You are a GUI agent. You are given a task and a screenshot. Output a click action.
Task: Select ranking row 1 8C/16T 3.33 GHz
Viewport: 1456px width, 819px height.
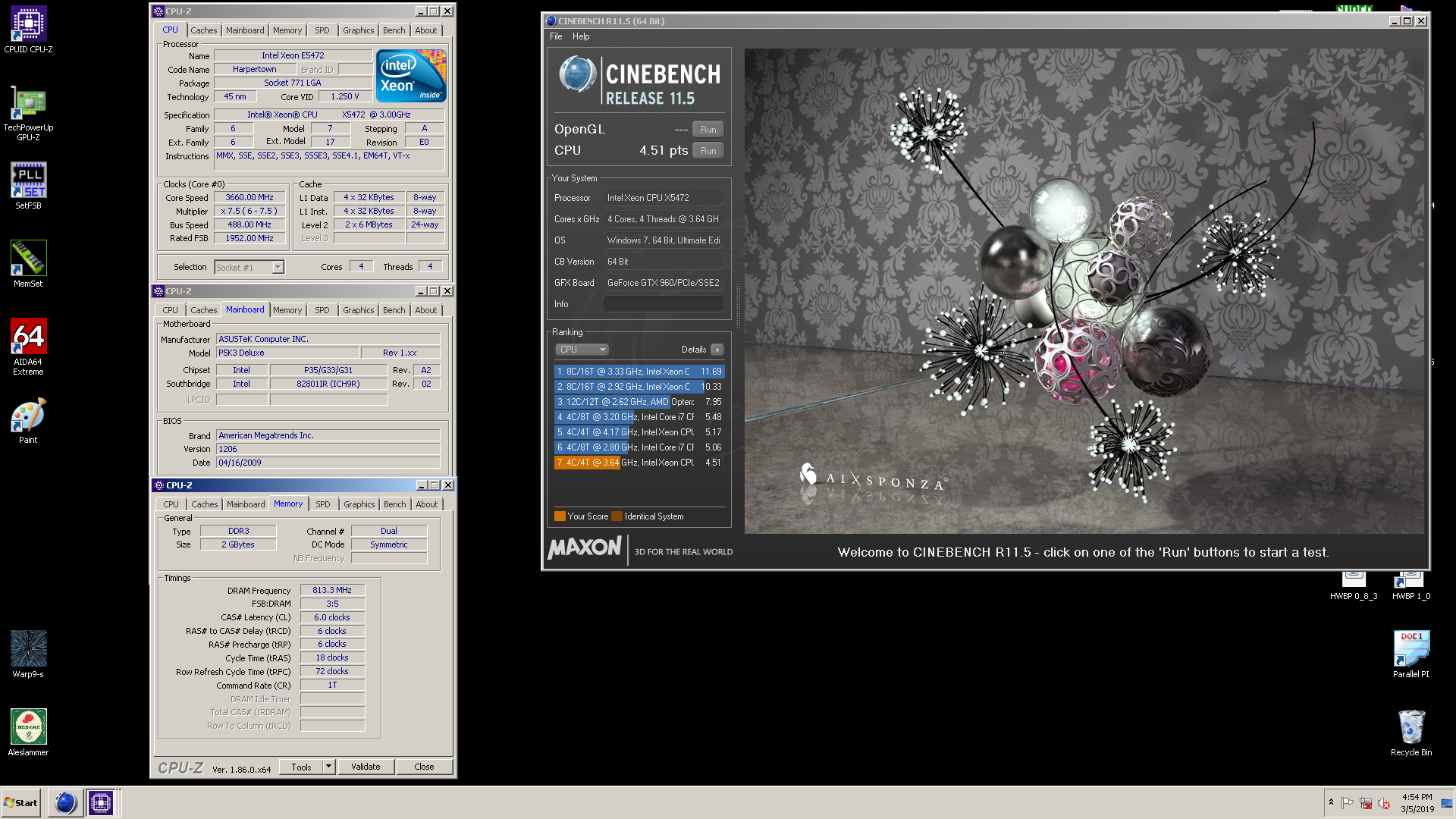pos(639,372)
